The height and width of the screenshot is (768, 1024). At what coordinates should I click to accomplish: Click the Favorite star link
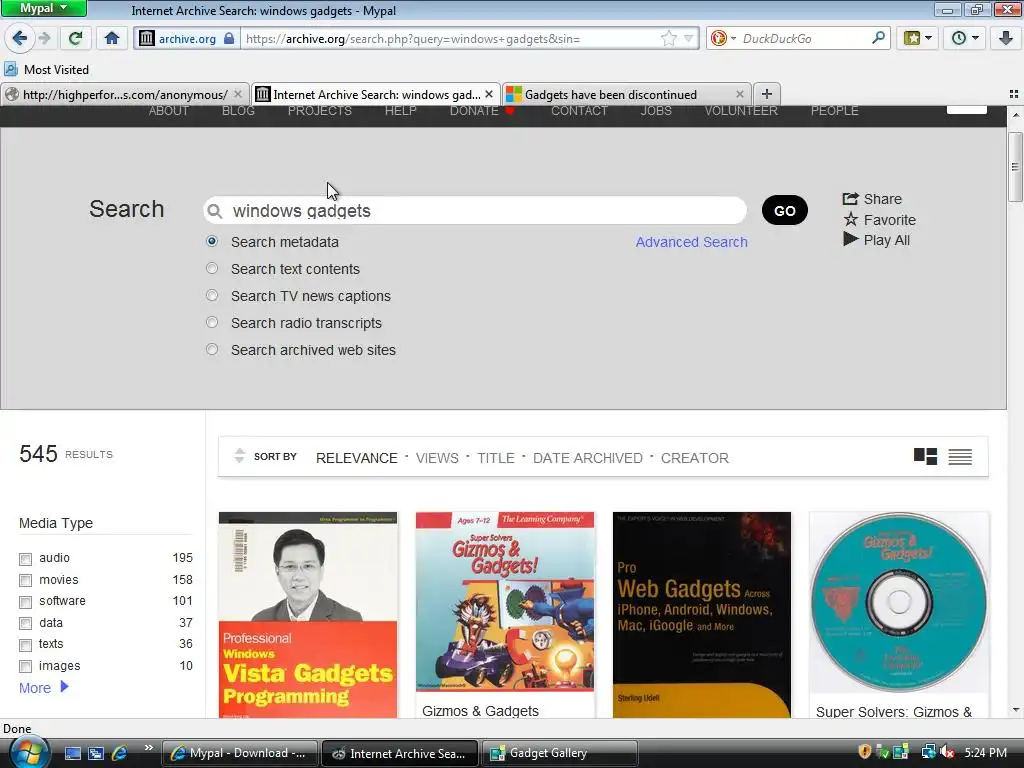click(x=879, y=220)
